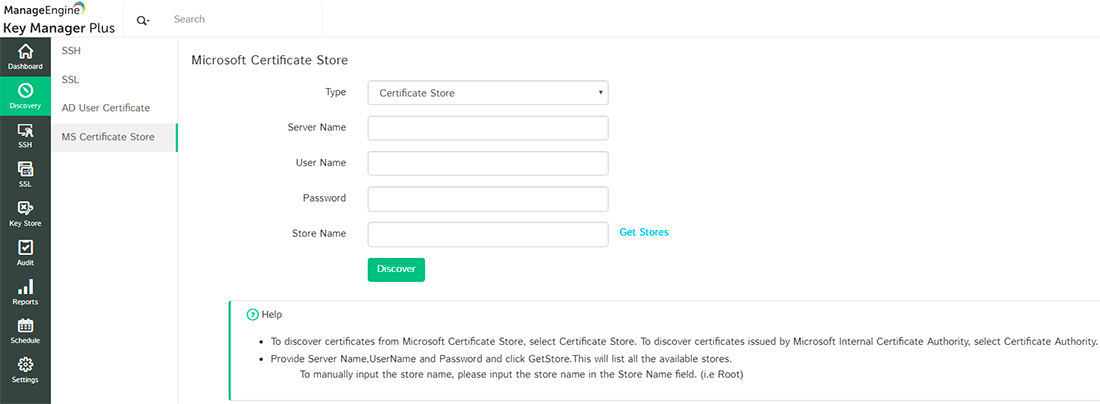Switch to the SSL discovery tab

pyautogui.click(x=70, y=79)
